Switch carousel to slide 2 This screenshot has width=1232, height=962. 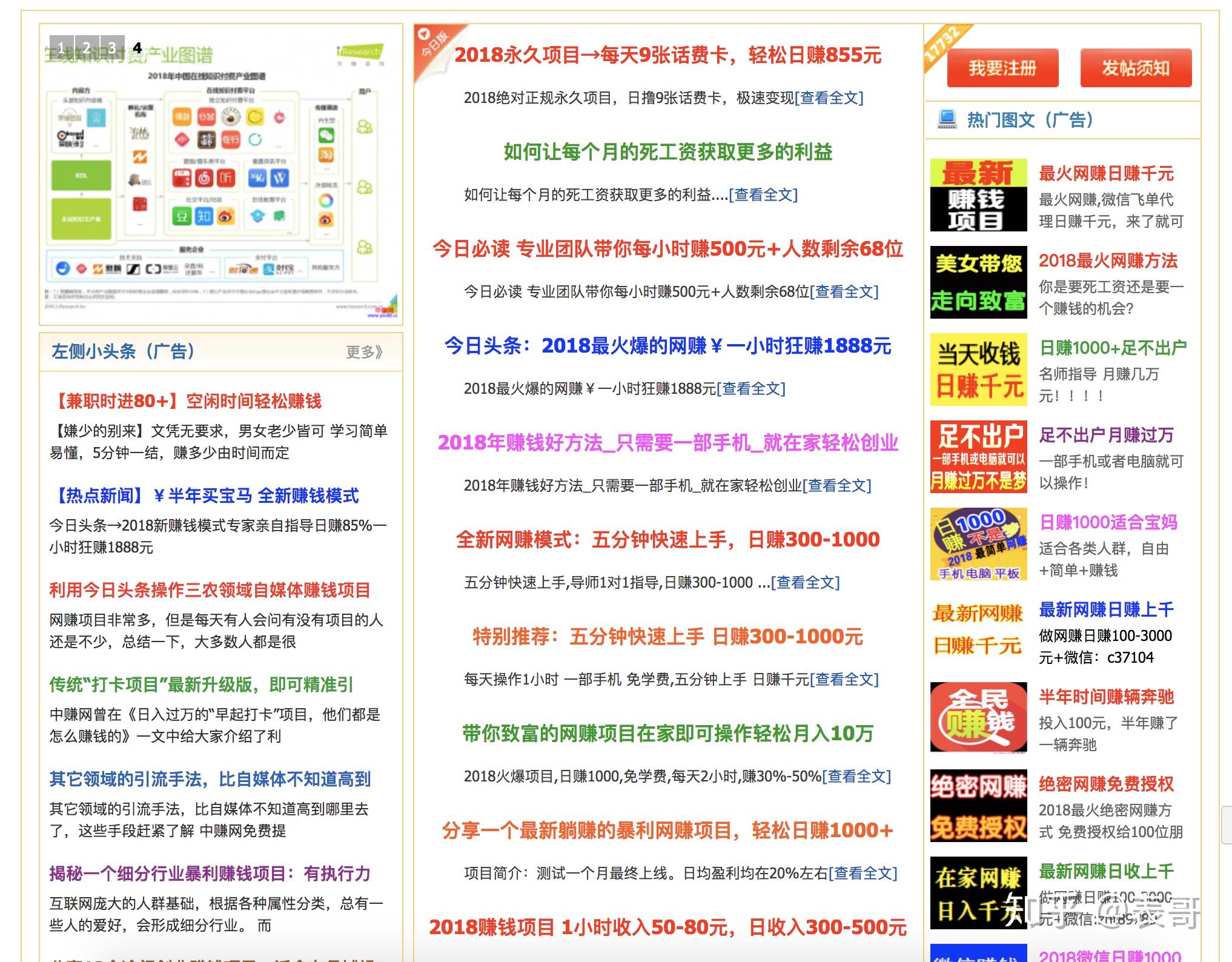click(87, 47)
